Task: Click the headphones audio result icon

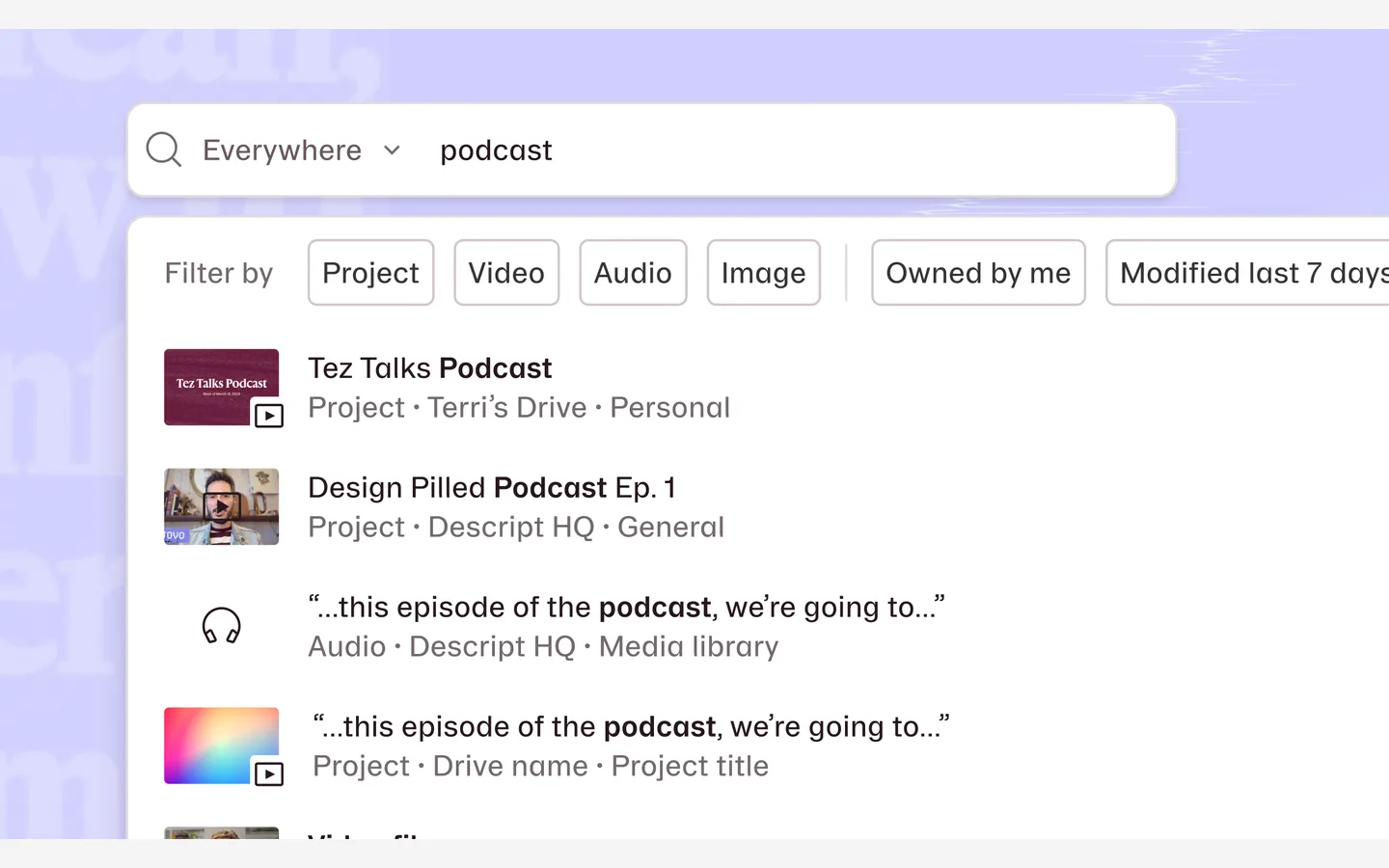Action: [x=222, y=626]
